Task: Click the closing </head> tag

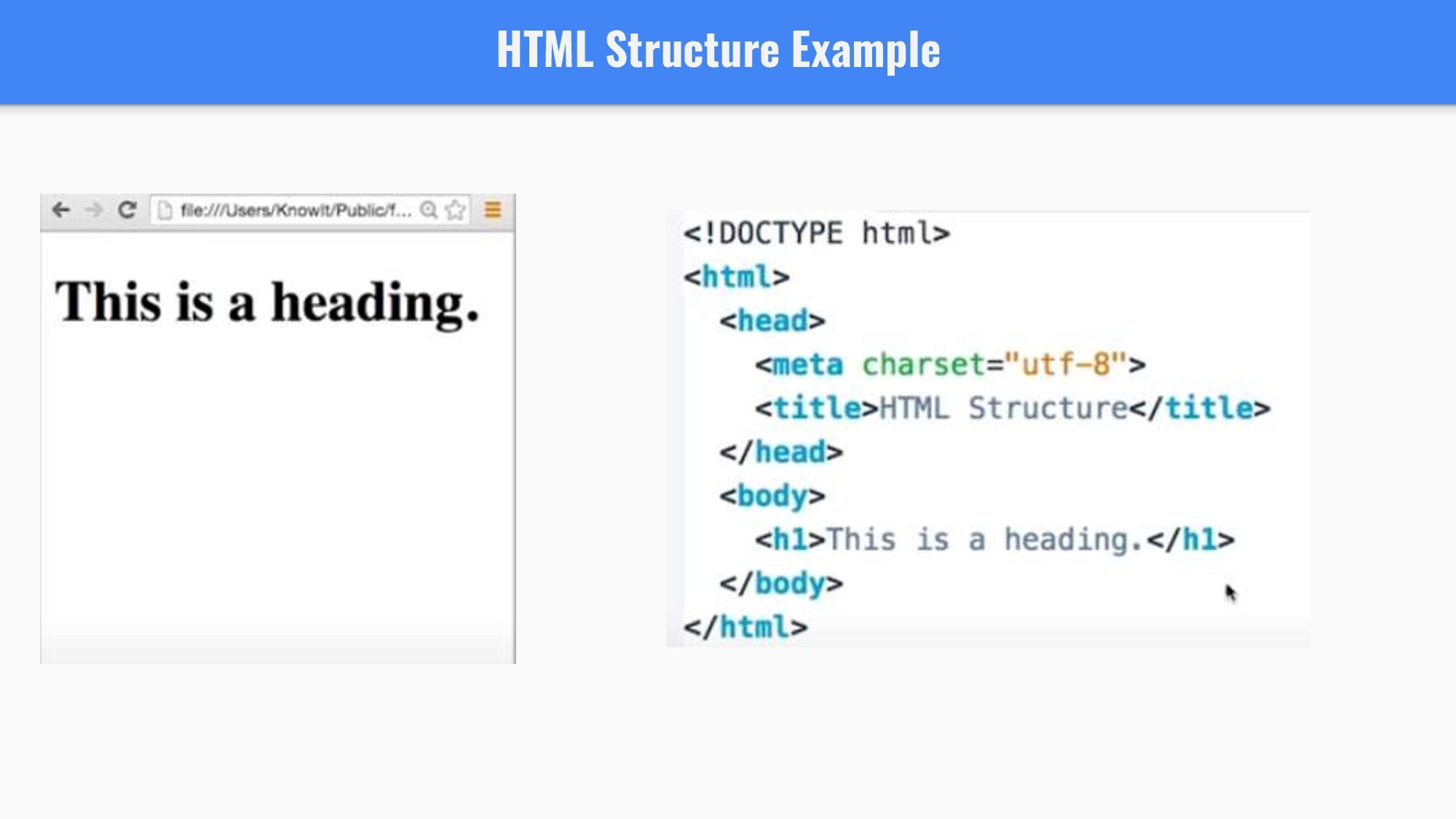Action: pyautogui.click(x=780, y=452)
